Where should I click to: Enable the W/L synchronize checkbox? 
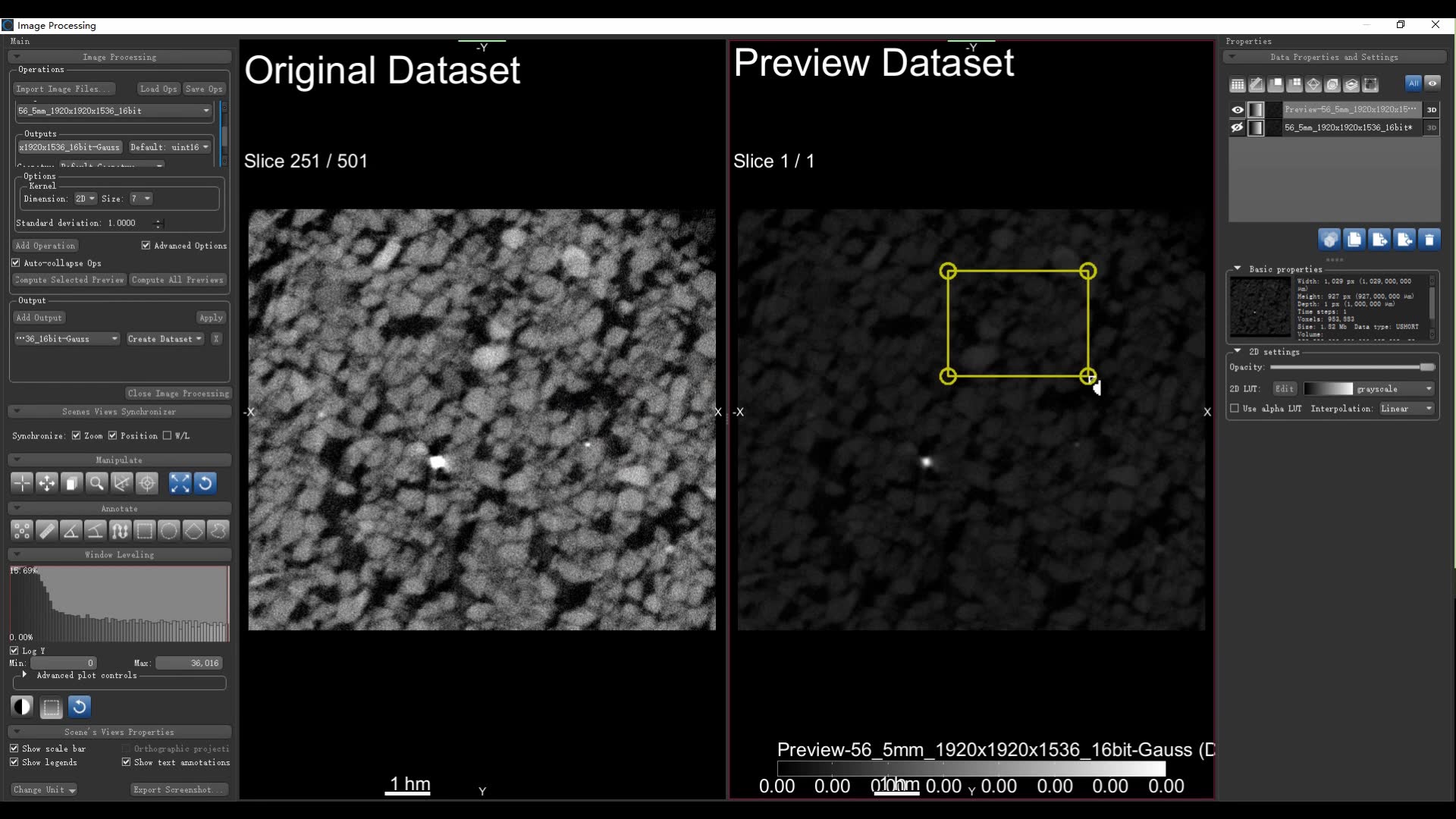[x=167, y=435]
